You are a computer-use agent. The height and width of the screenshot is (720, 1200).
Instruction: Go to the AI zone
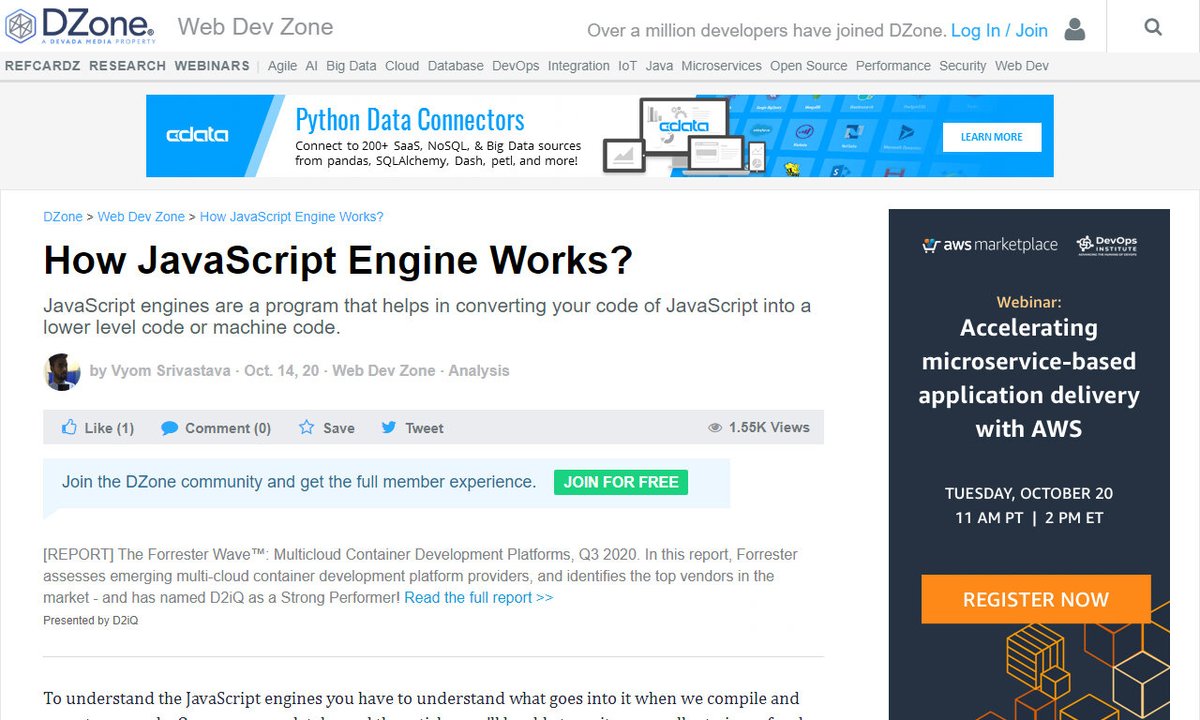(312, 66)
